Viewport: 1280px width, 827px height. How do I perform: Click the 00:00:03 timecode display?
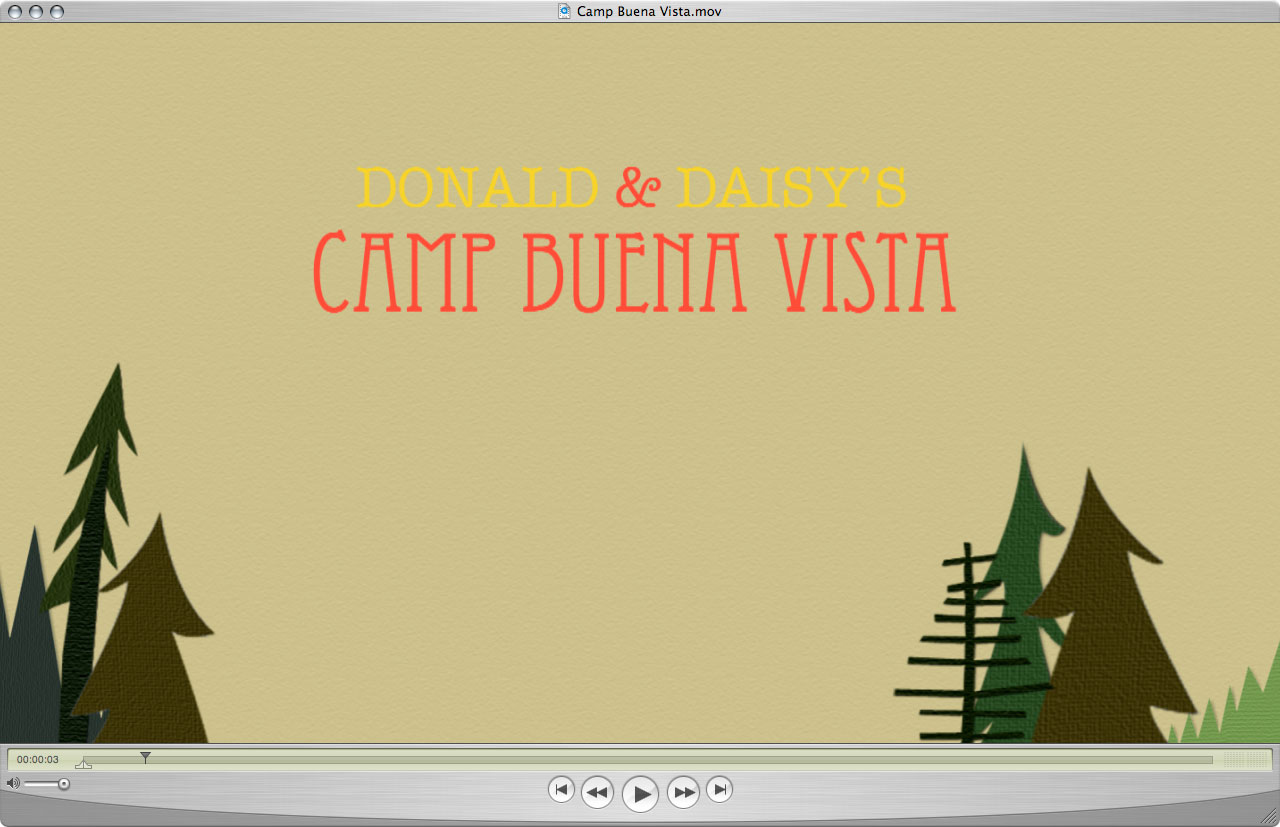38,760
